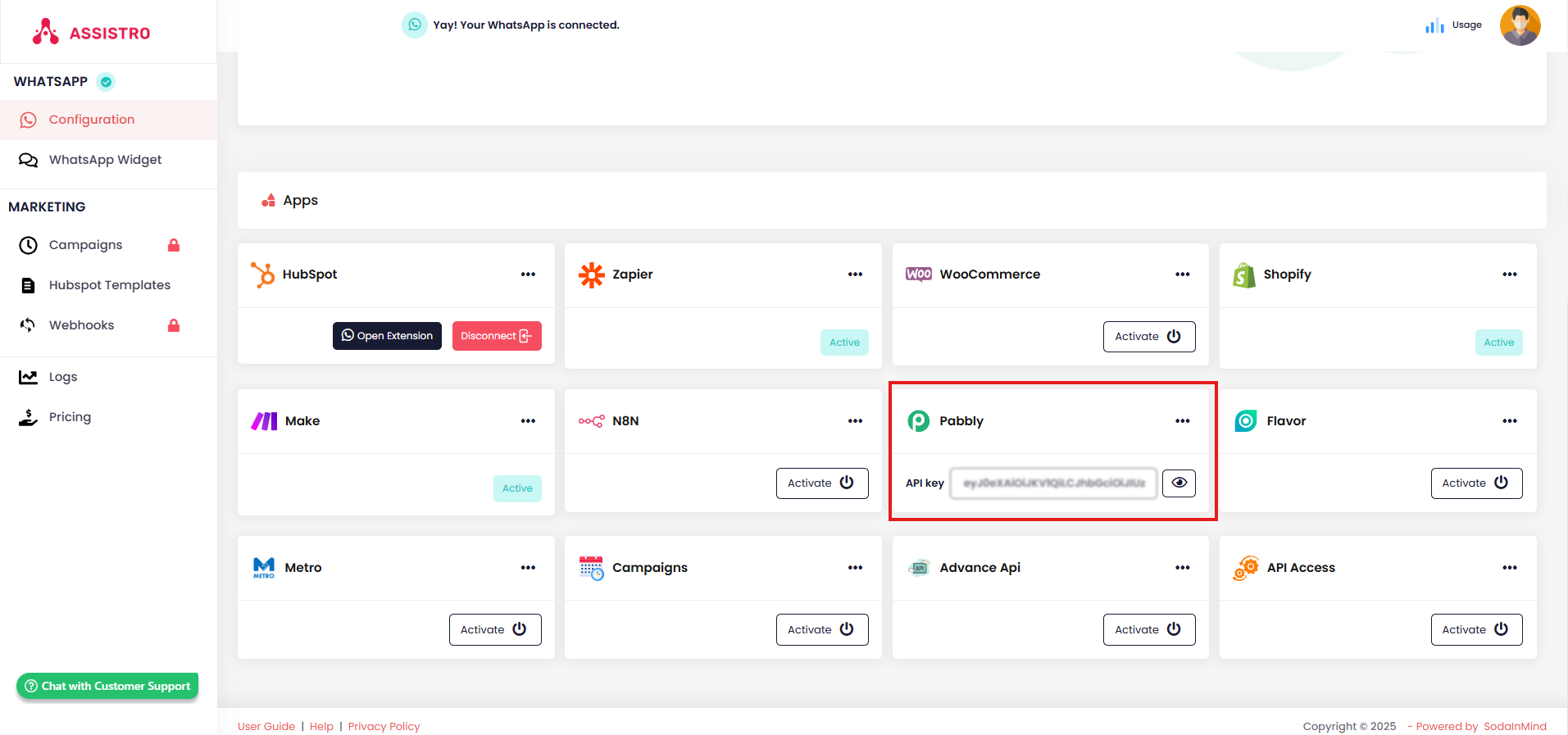Open the Logs sidebar item
The image size is (1568, 735).
(x=63, y=377)
